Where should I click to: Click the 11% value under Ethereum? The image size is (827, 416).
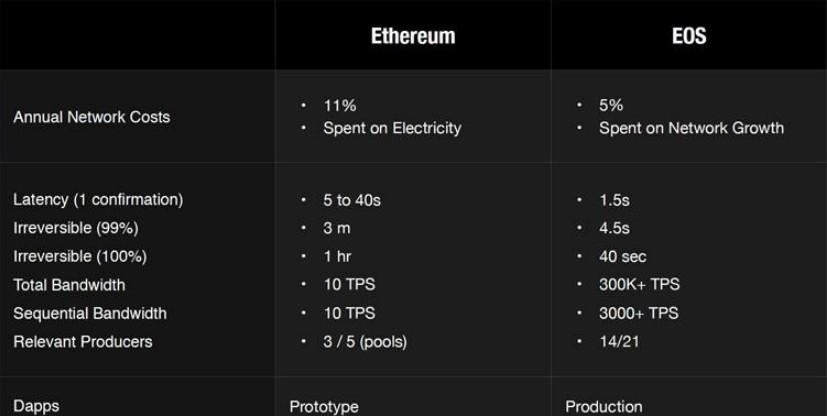point(340,105)
